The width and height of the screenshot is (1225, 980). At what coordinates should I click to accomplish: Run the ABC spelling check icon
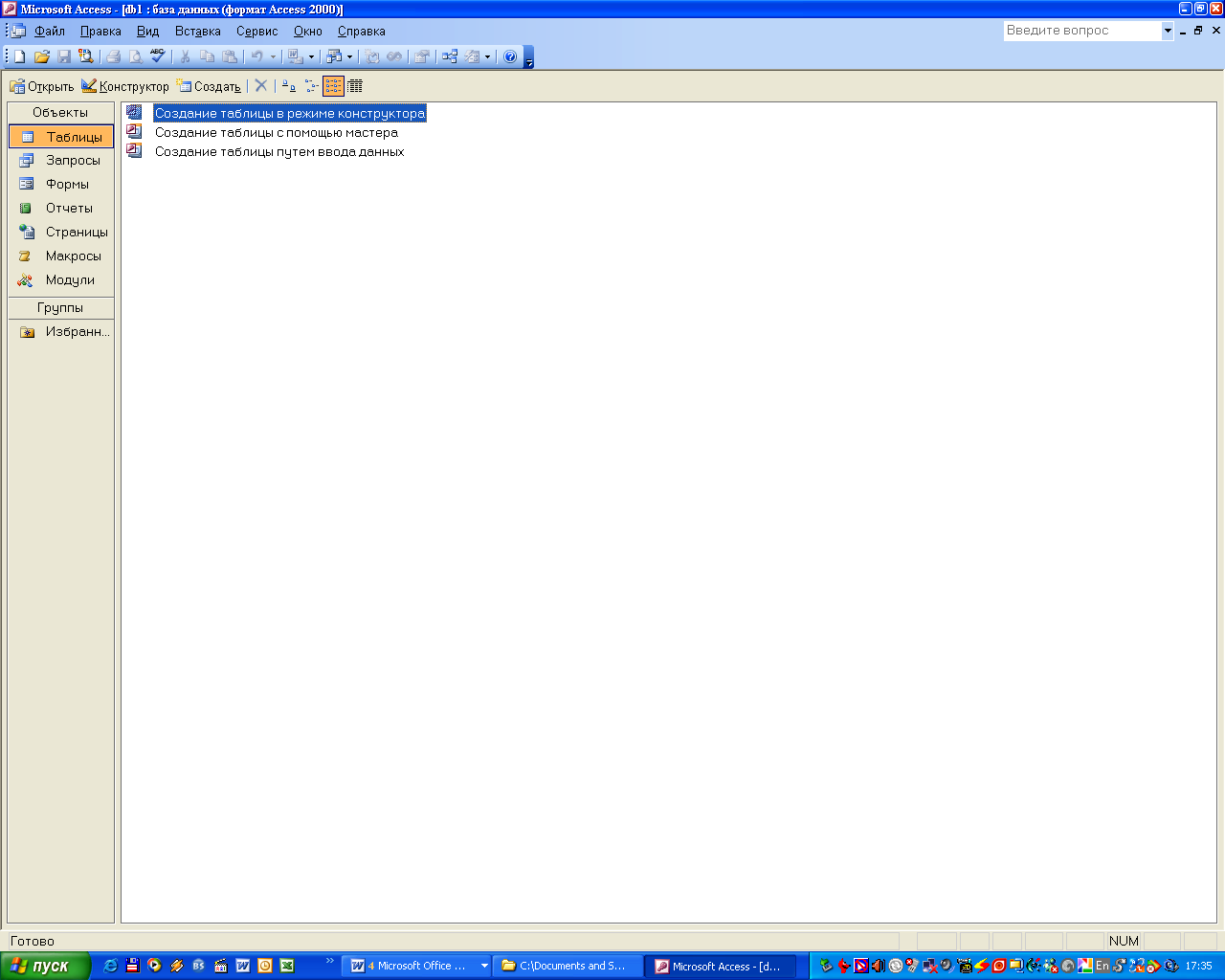coord(158,56)
